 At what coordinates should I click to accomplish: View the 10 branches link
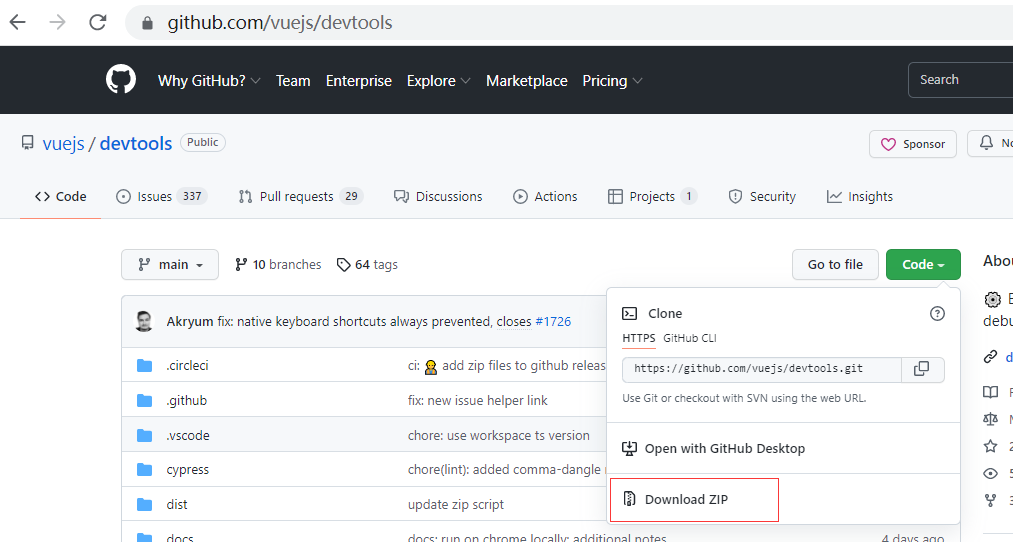(278, 265)
